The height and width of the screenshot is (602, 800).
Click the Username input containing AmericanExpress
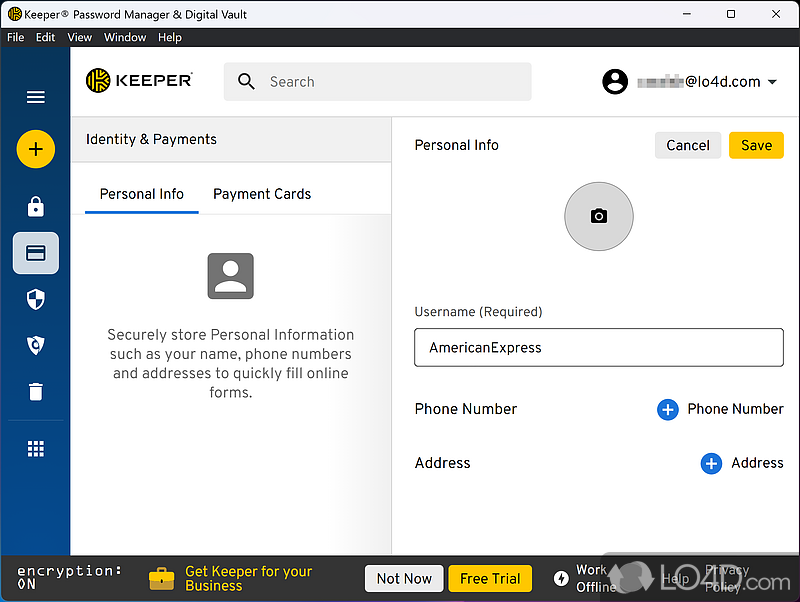(x=599, y=347)
